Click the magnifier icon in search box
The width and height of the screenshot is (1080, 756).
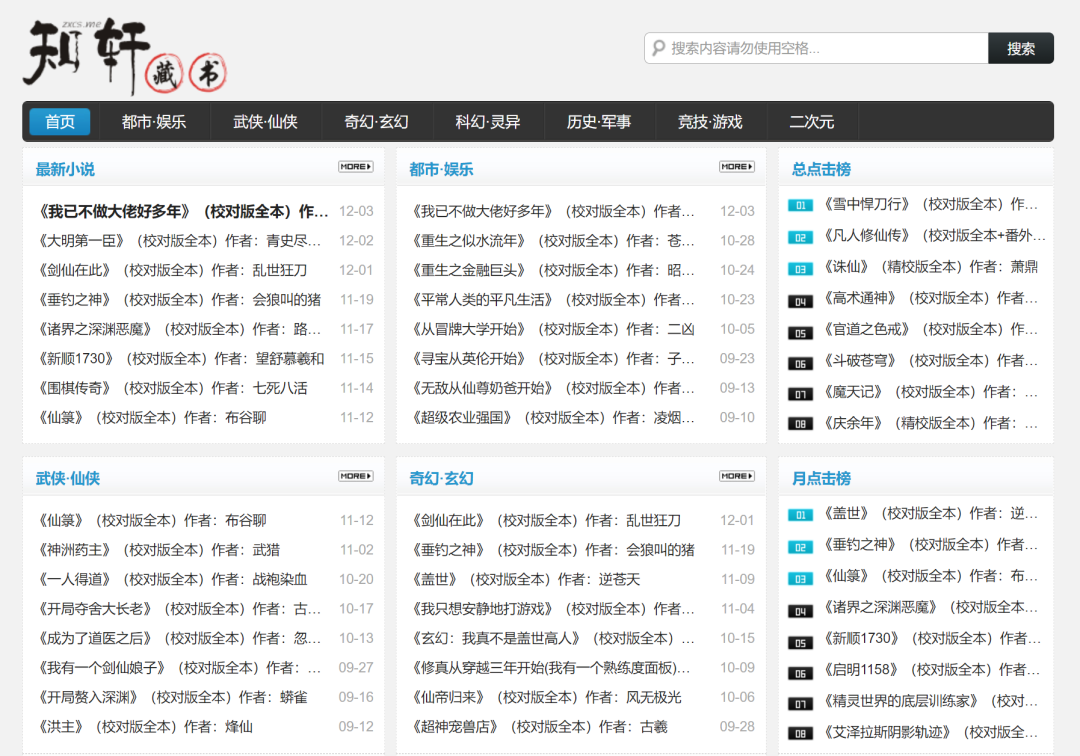658,48
